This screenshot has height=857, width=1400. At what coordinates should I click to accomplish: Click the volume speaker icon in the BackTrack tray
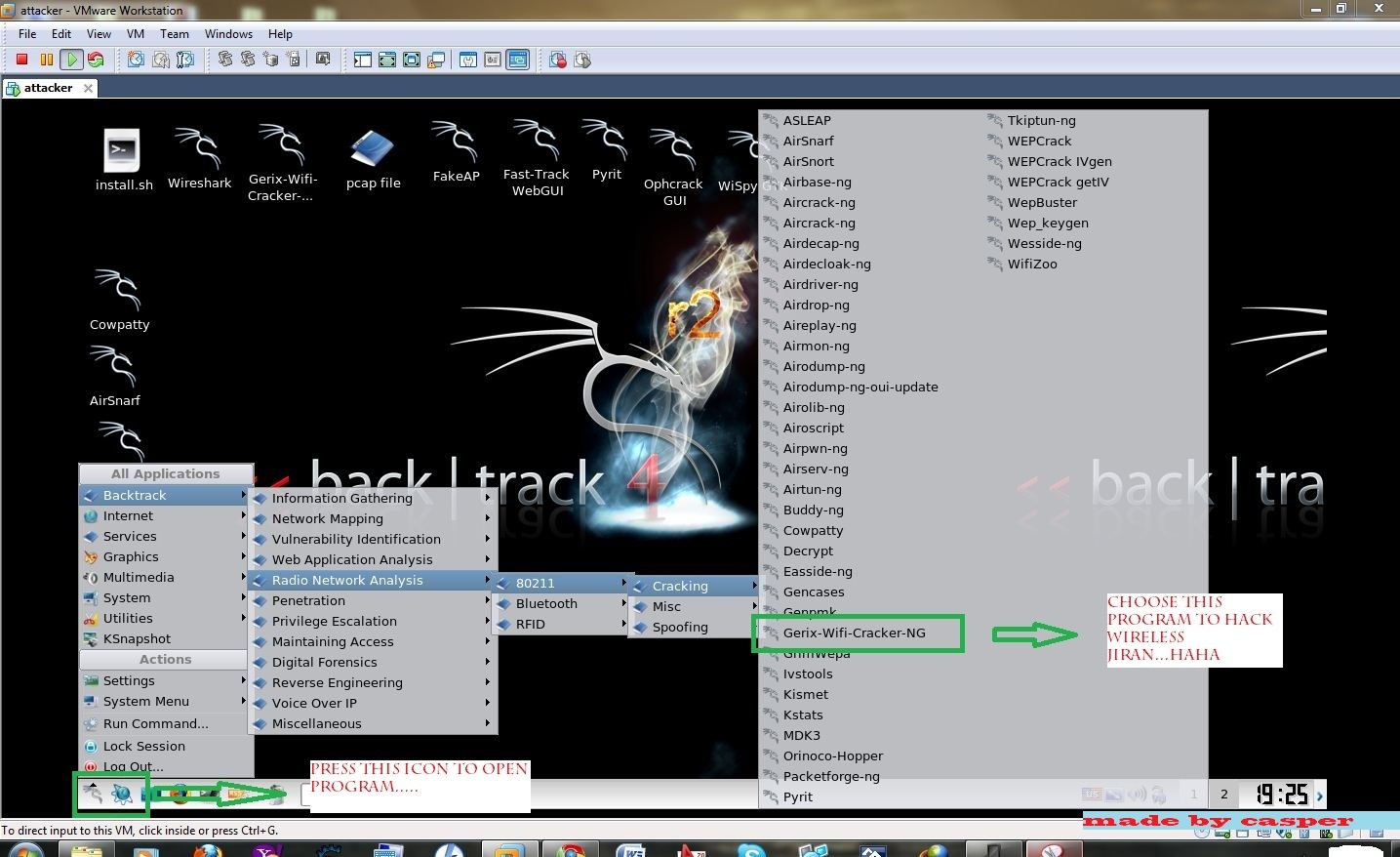click(1137, 795)
